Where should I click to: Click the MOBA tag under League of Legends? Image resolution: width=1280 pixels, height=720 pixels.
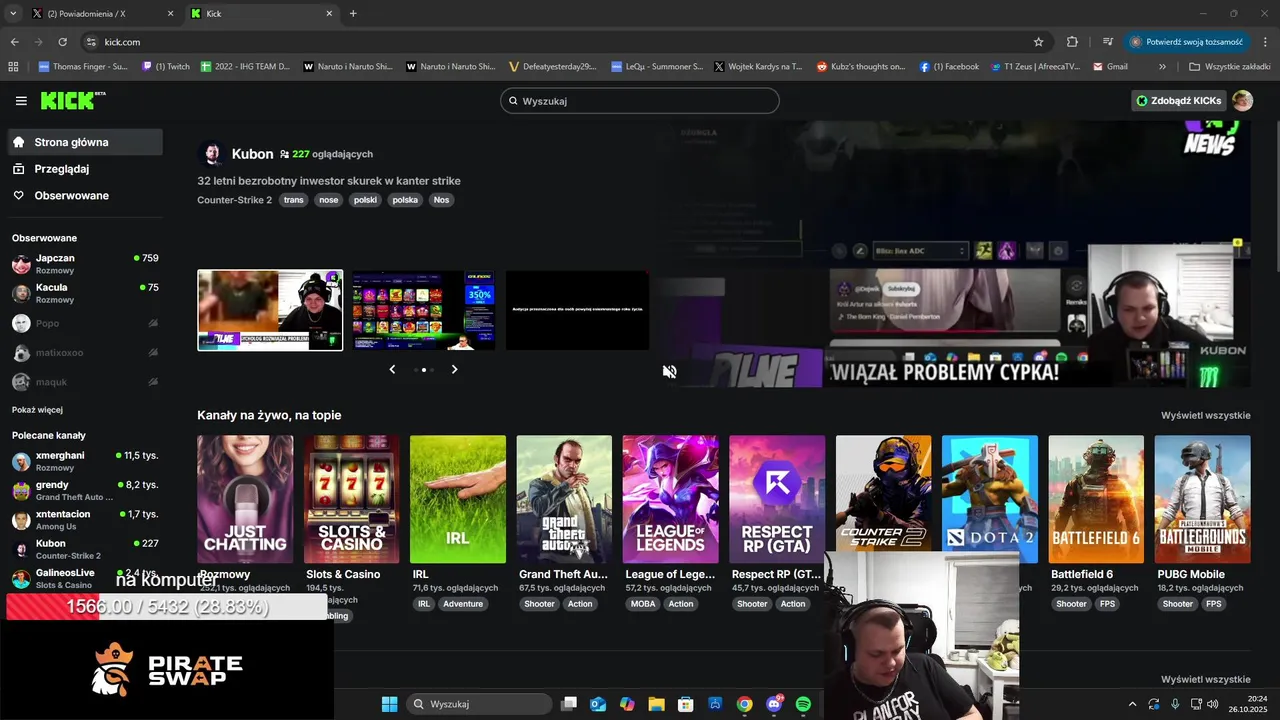(643, 604)
